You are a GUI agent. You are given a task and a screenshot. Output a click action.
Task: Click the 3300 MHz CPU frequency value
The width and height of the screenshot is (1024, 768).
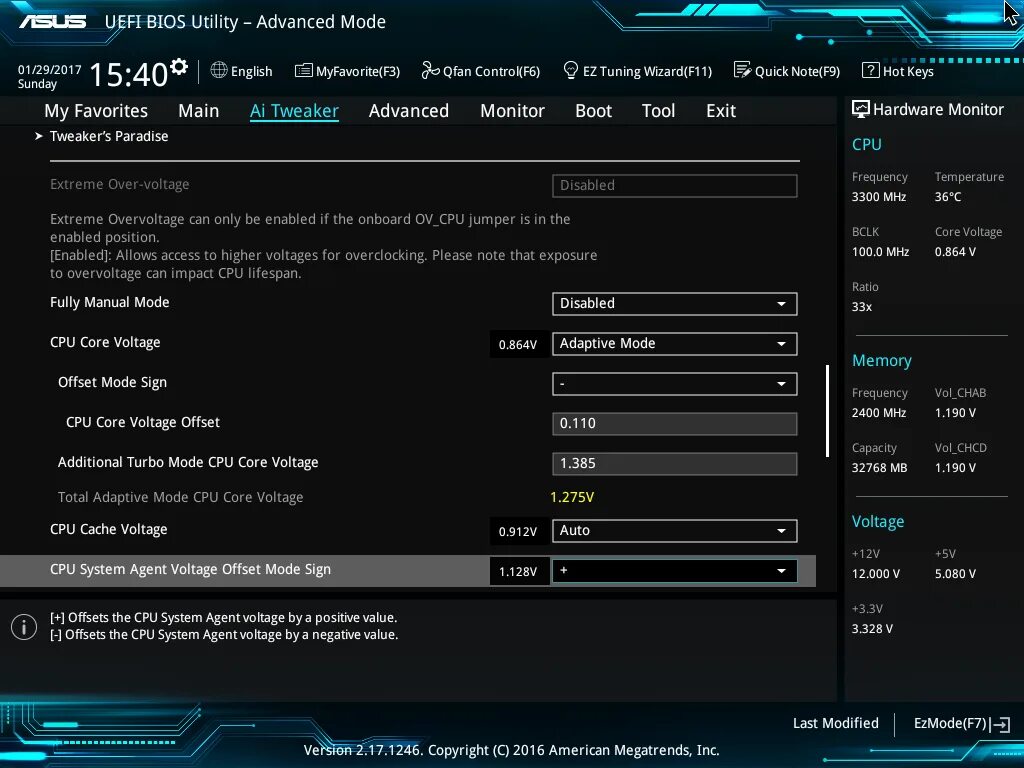pyautogui.click(x=879, y=197)
